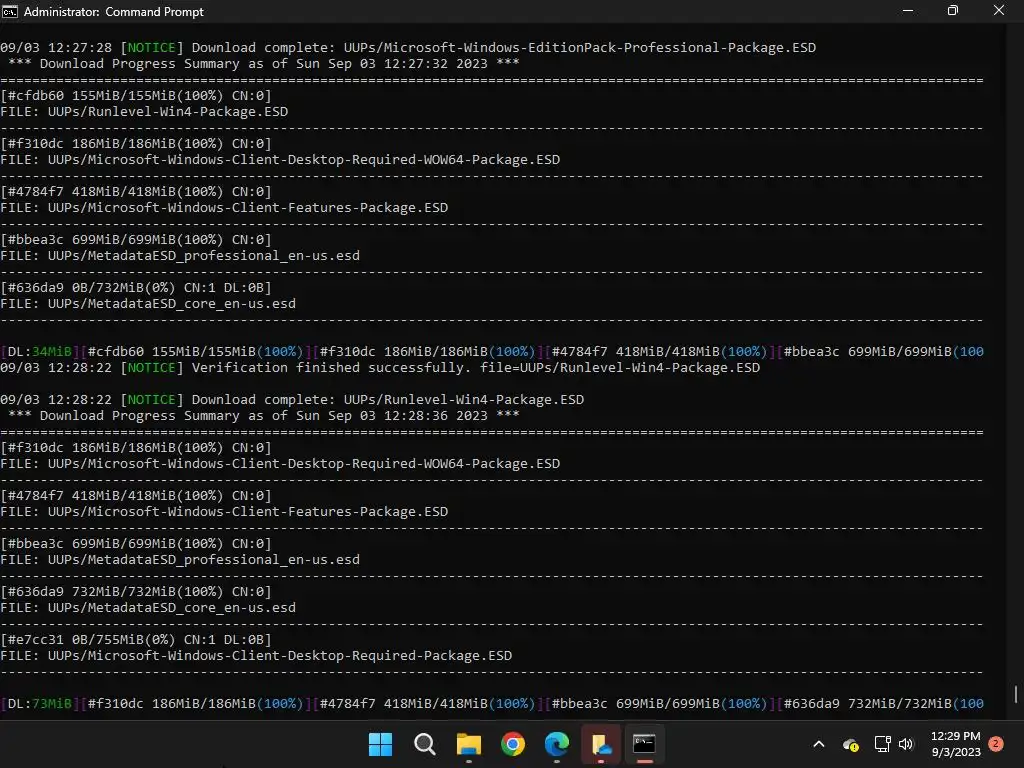Open the notification badge showing 2
This screenshot has width=1024, height=768.
tap(996, 743)
